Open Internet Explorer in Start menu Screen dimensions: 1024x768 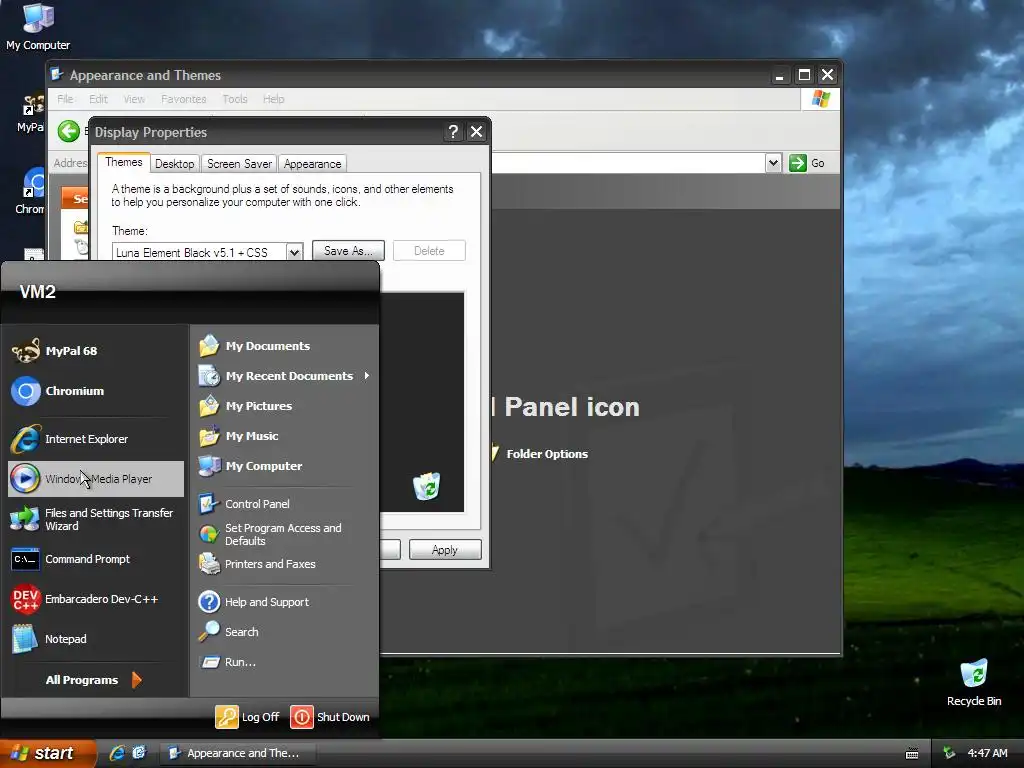click(95, 439)
